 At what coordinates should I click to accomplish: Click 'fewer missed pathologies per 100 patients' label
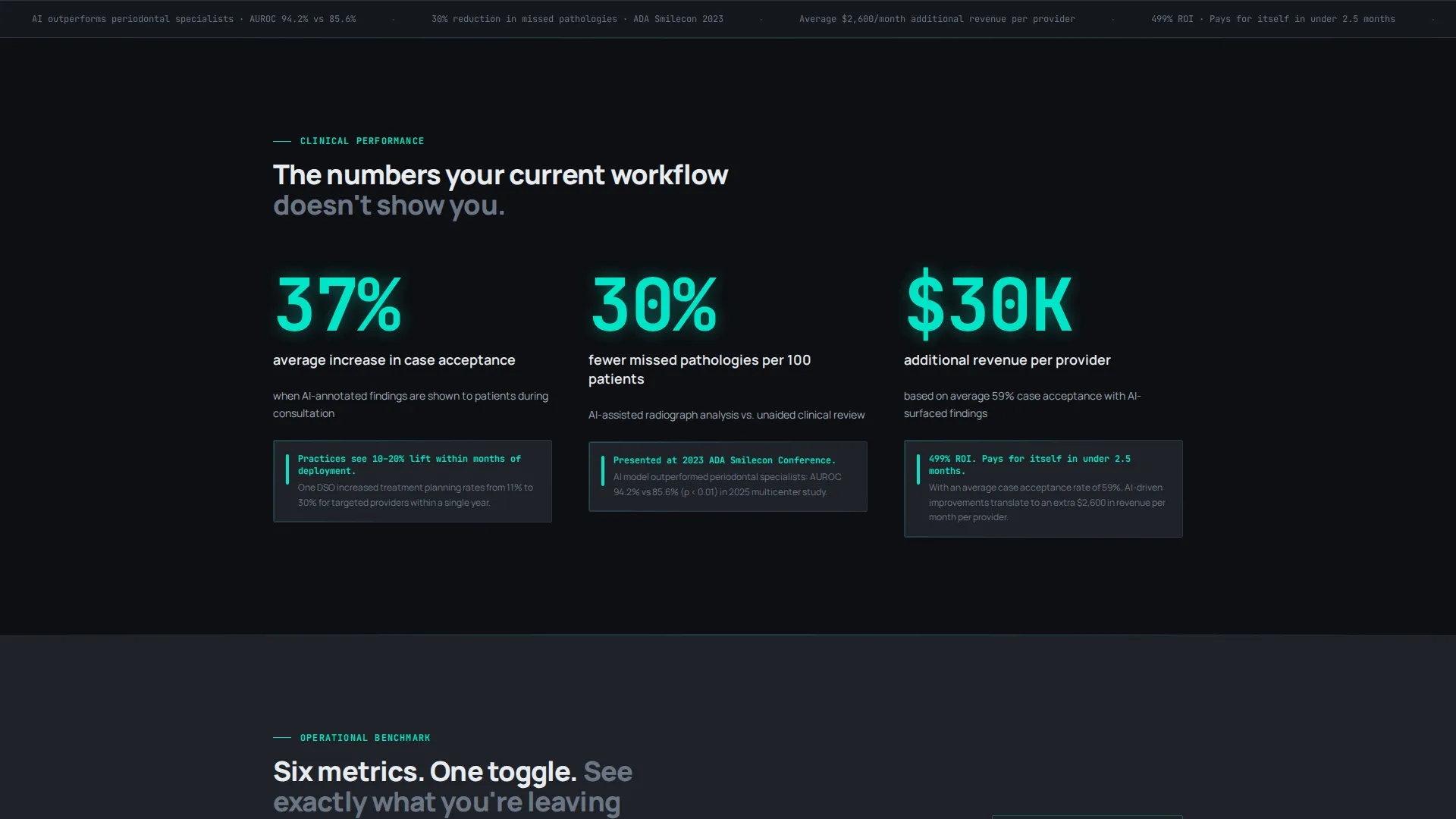(699, 369)
